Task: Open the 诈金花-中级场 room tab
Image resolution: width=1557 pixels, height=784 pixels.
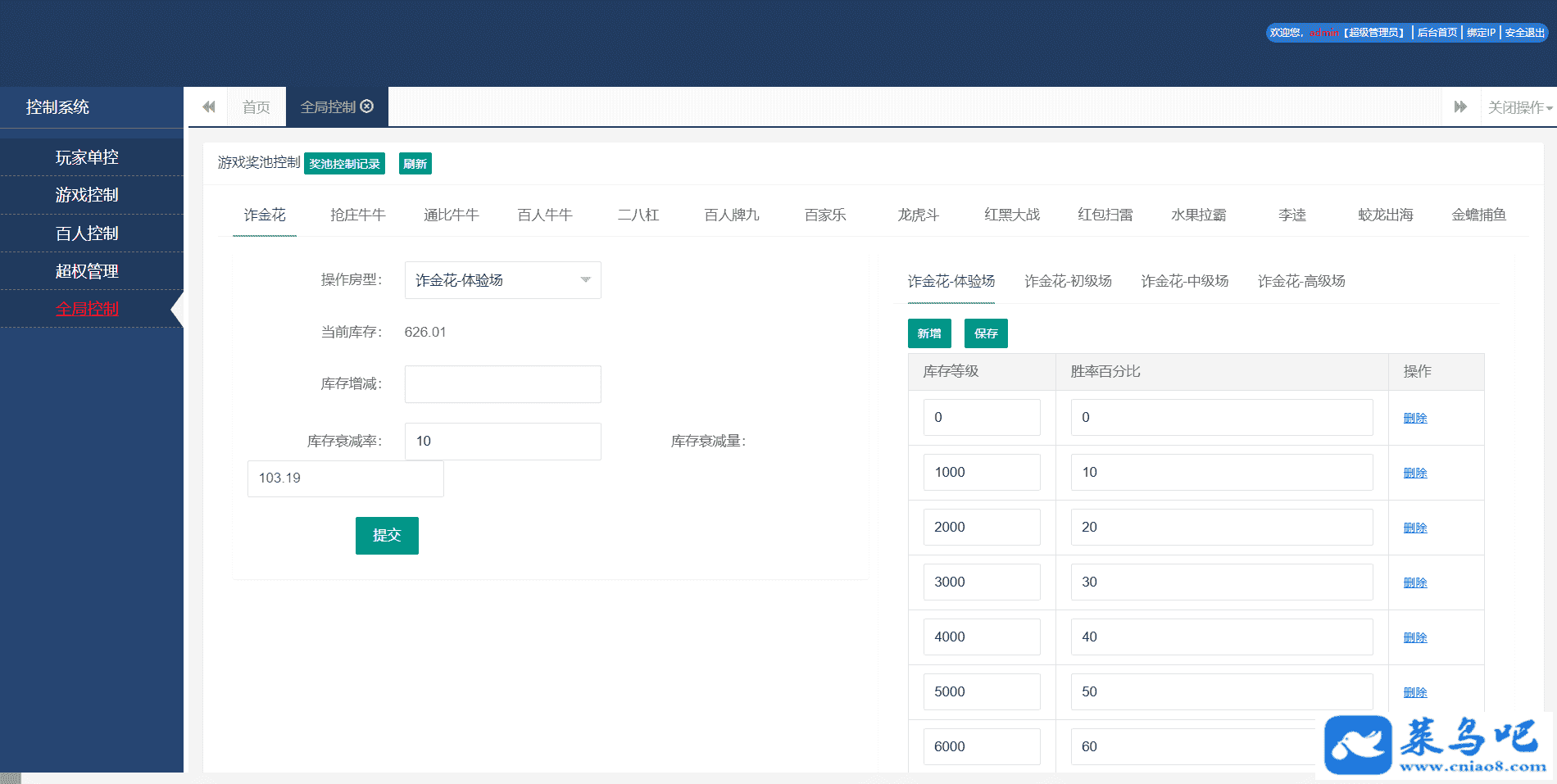Action: pyautogui.click(x=1184, y=281)
